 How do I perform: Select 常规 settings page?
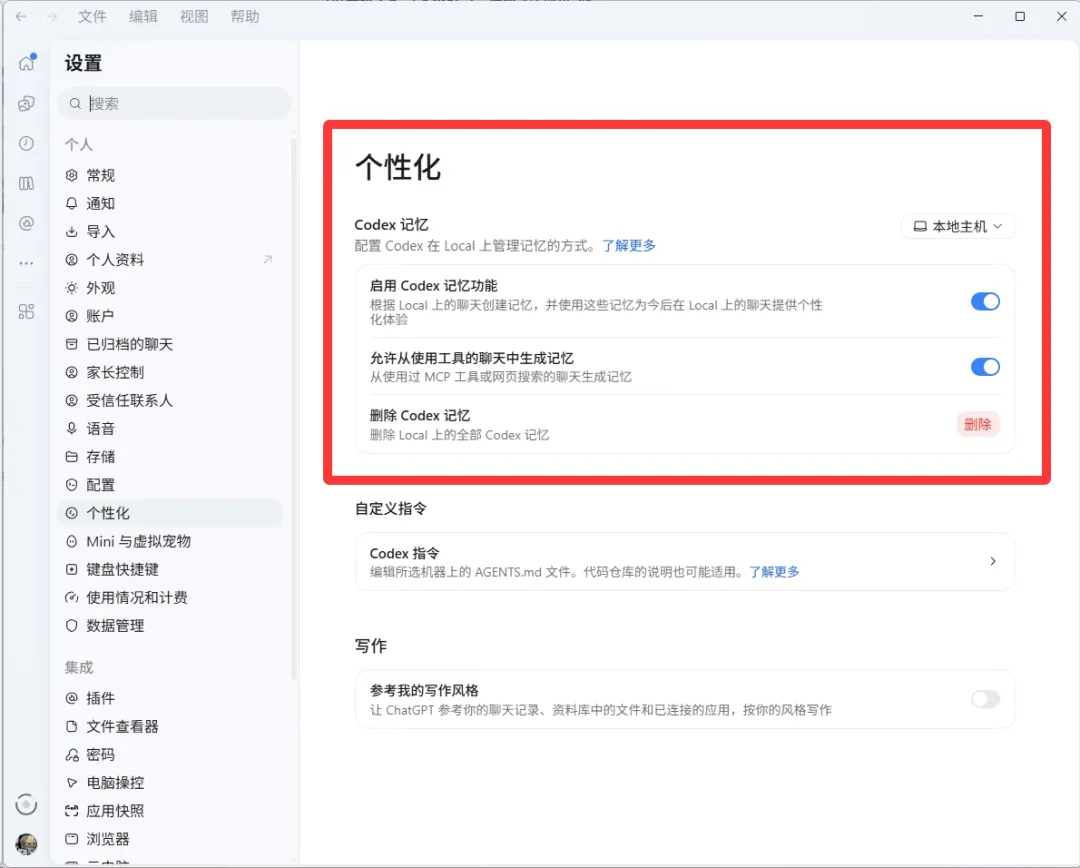coord(171,175)
